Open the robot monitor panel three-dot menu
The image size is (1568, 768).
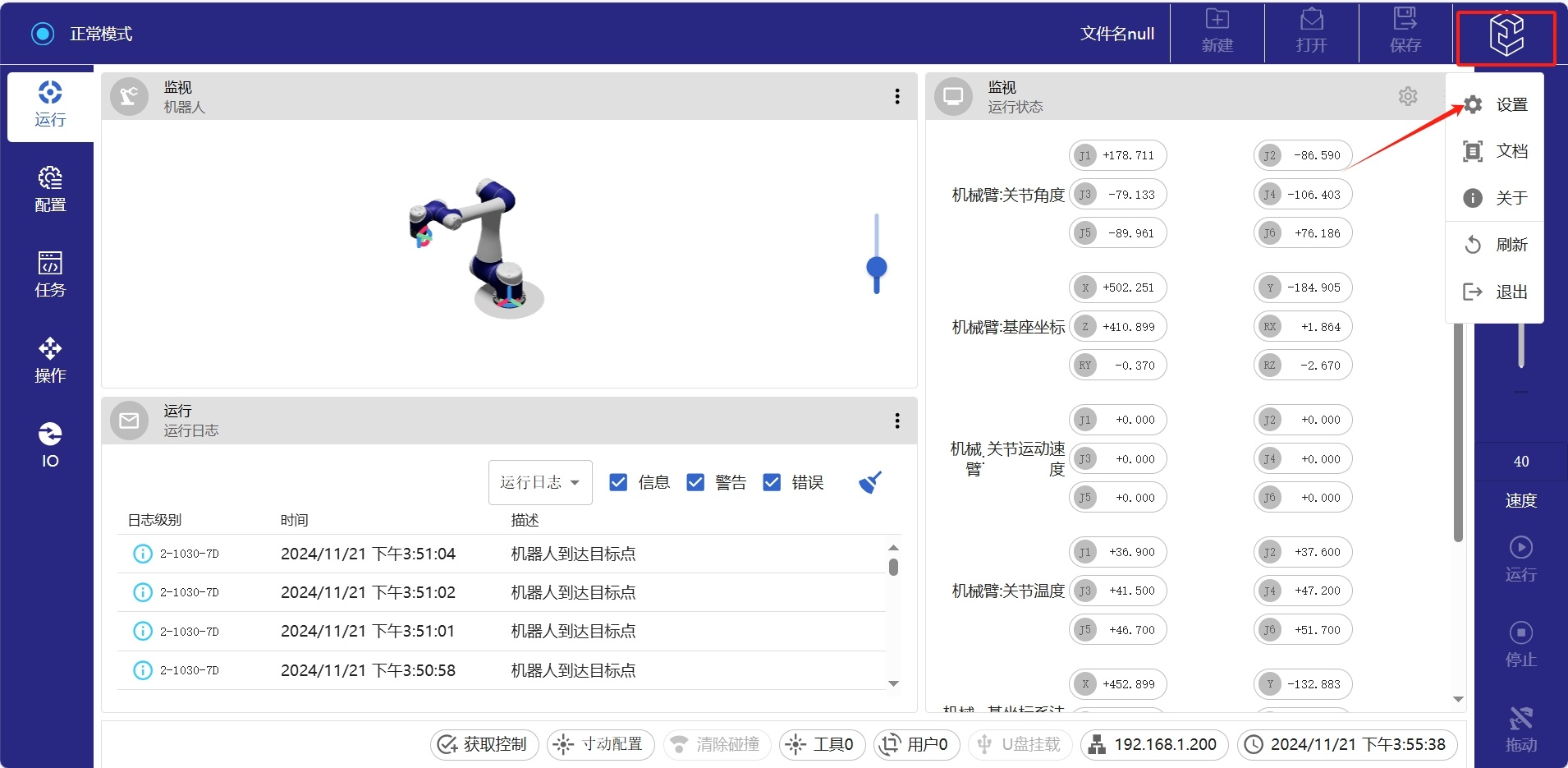pos(897,97)
